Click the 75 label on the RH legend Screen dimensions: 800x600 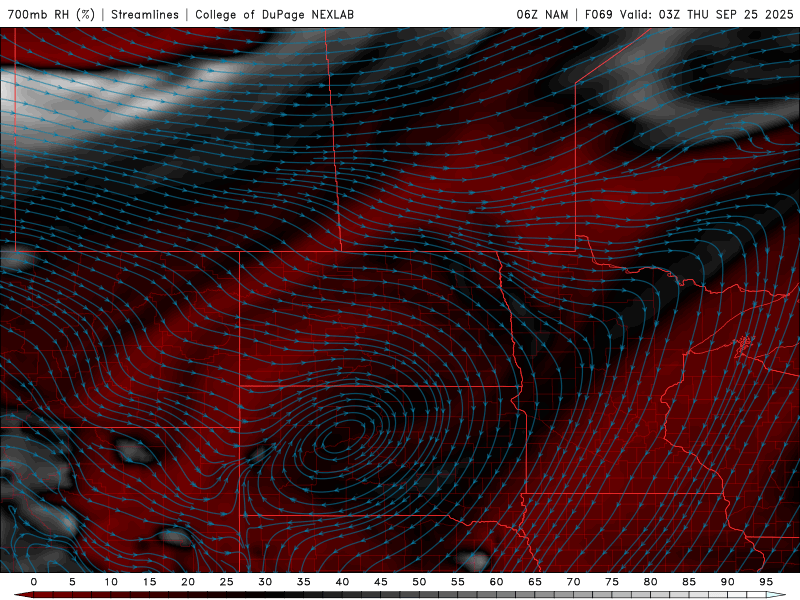tap(612, 582)
